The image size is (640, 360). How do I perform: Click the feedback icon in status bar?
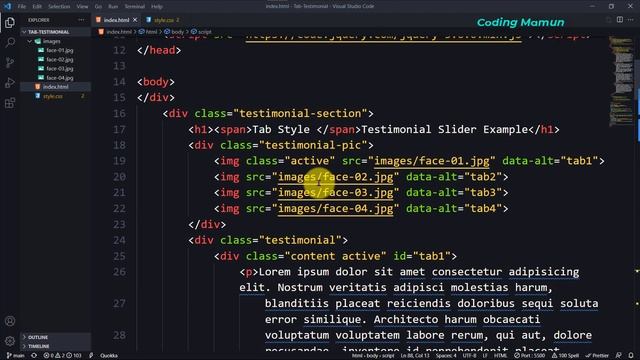pyautogui.click(x=619, y=356)
